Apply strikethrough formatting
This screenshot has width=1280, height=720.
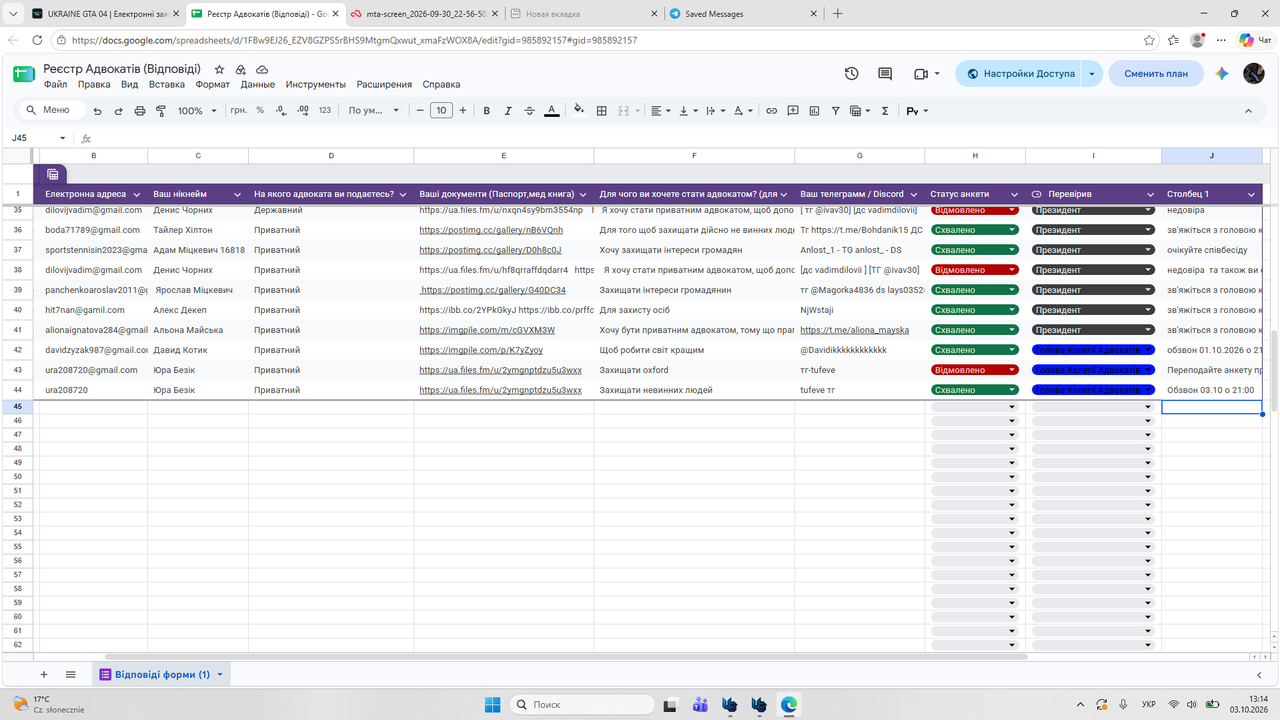pyautogui.click(x=530, y=111)
